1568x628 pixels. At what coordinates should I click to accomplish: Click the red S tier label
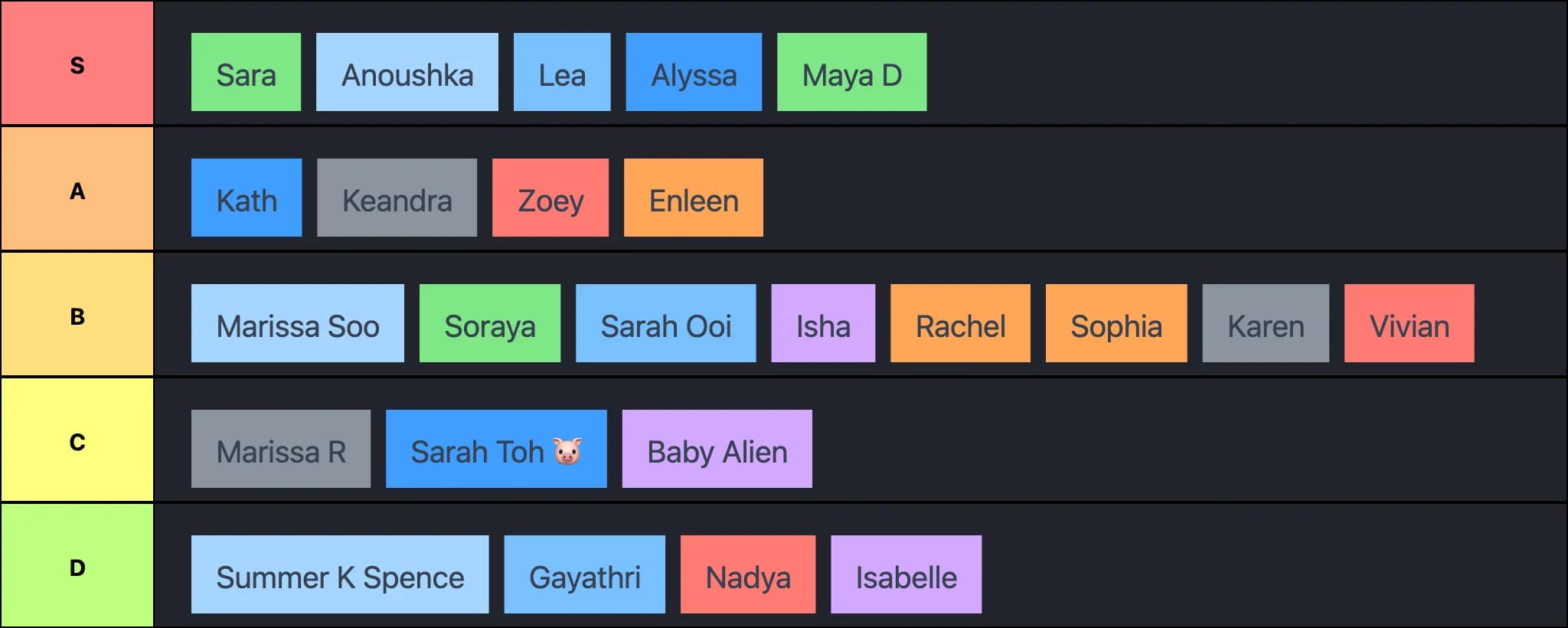point(77,64)
